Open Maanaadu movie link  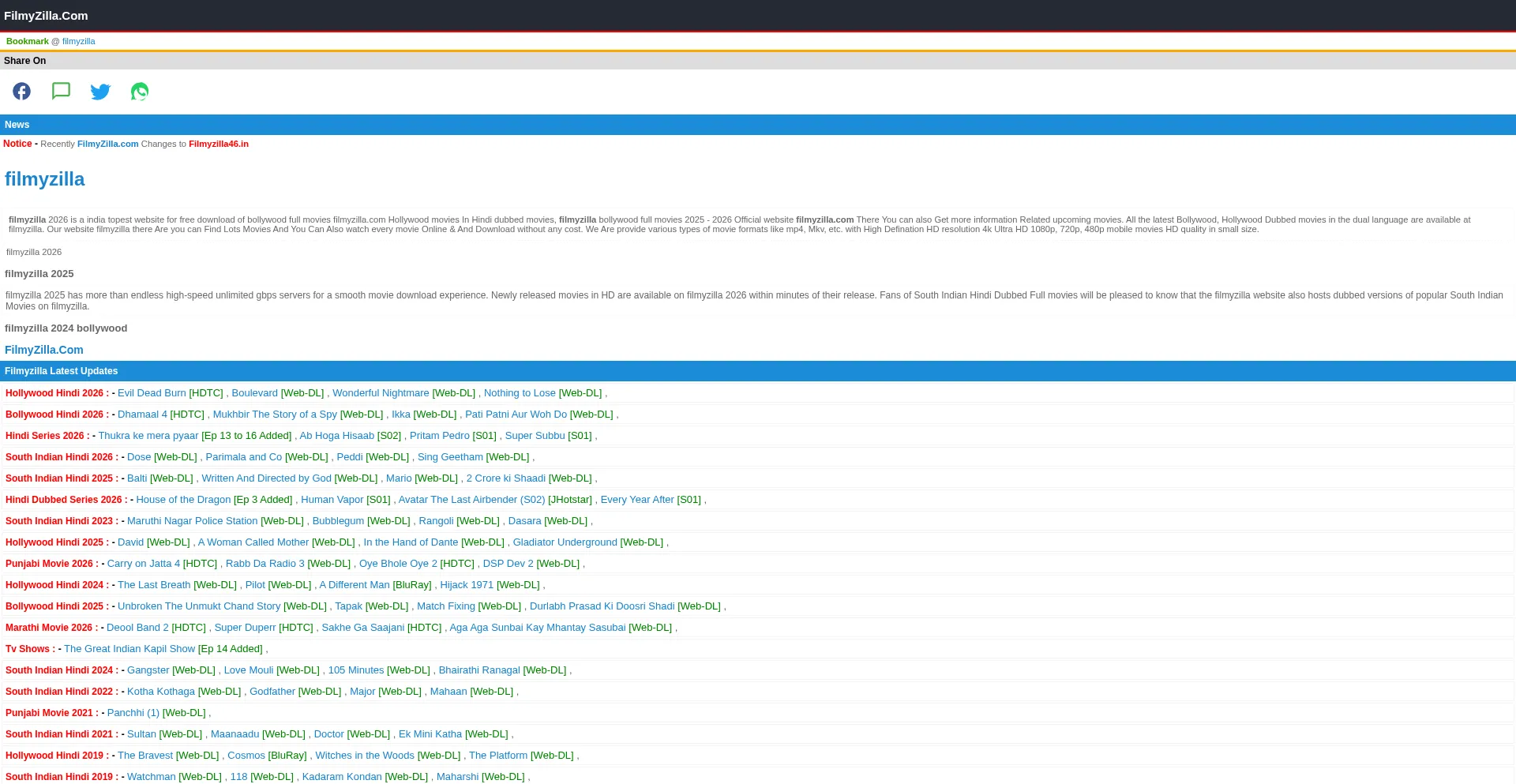click(x=235, y=734)
